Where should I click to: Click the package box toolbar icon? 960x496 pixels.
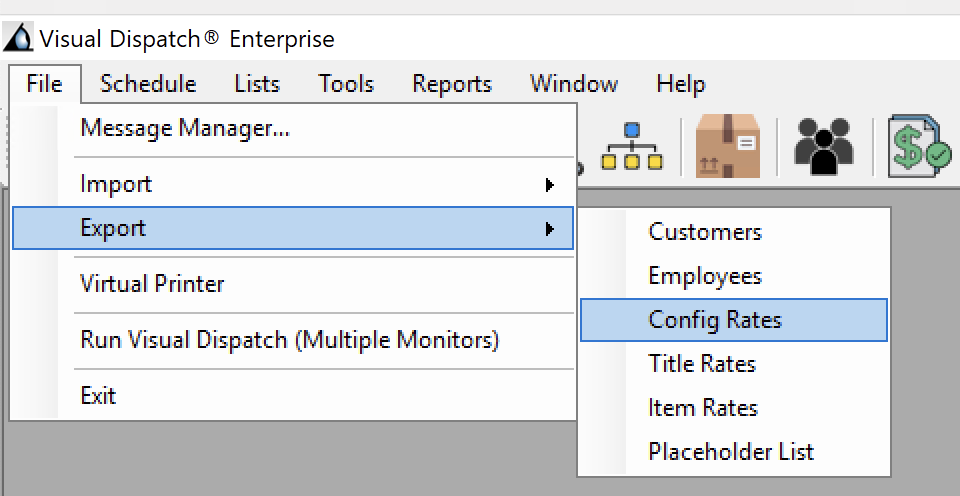click(x=728, y=146)
